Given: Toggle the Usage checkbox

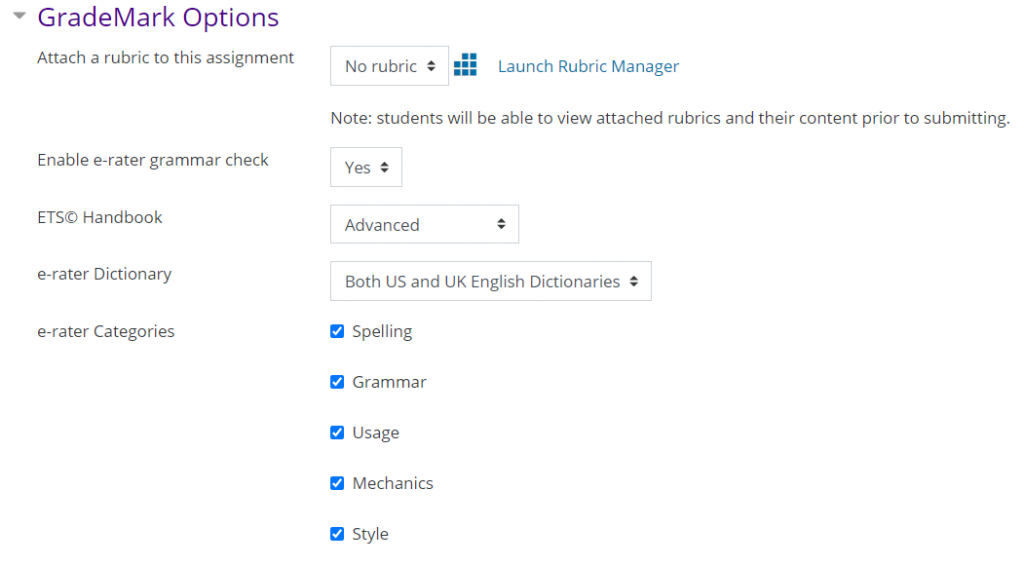Looking at the screenshot, I should [x=337, y=433].
